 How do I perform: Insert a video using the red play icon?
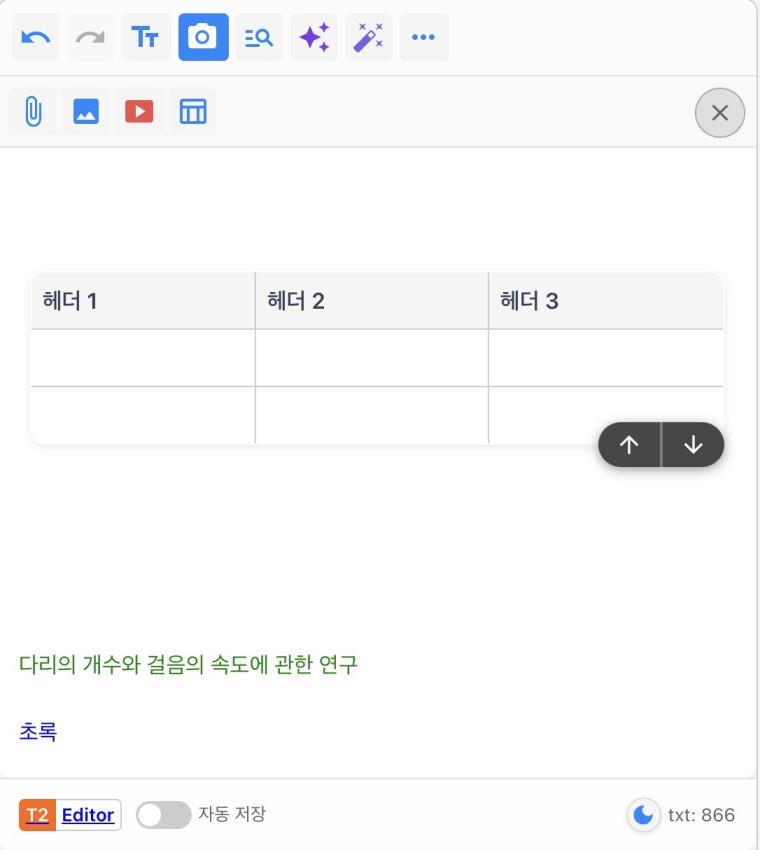click(139, 111)
